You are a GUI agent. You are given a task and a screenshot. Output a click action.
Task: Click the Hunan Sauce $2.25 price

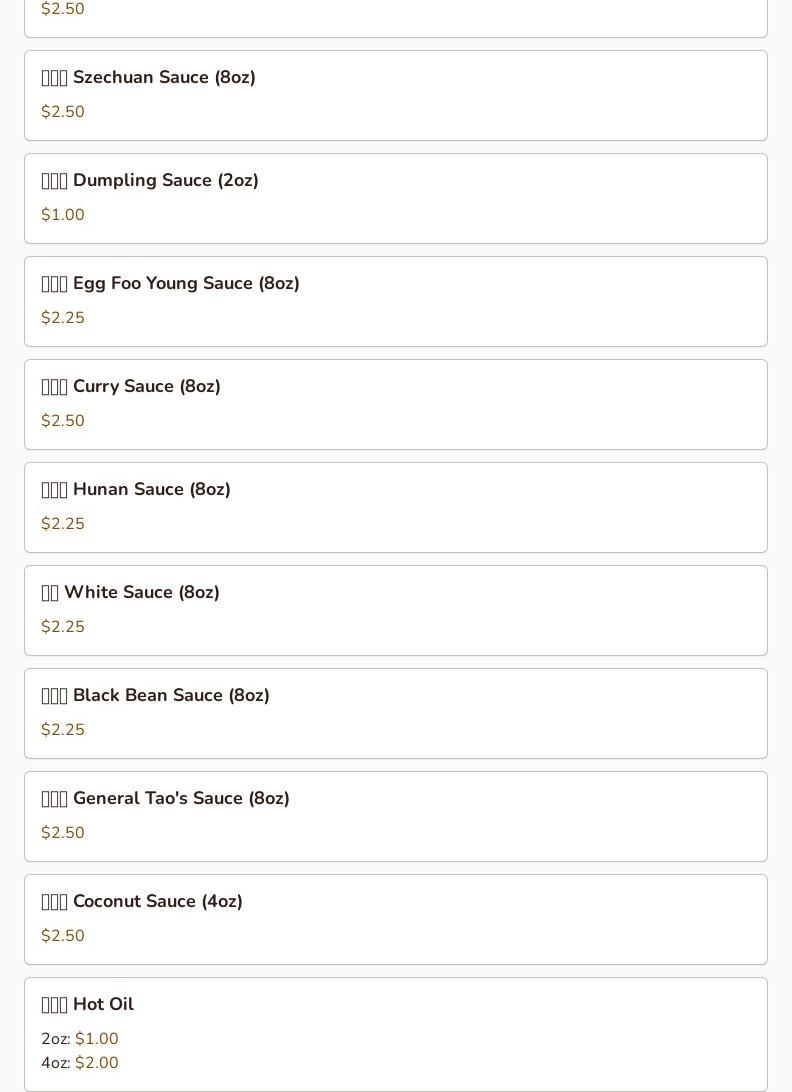tap(63, 524)
